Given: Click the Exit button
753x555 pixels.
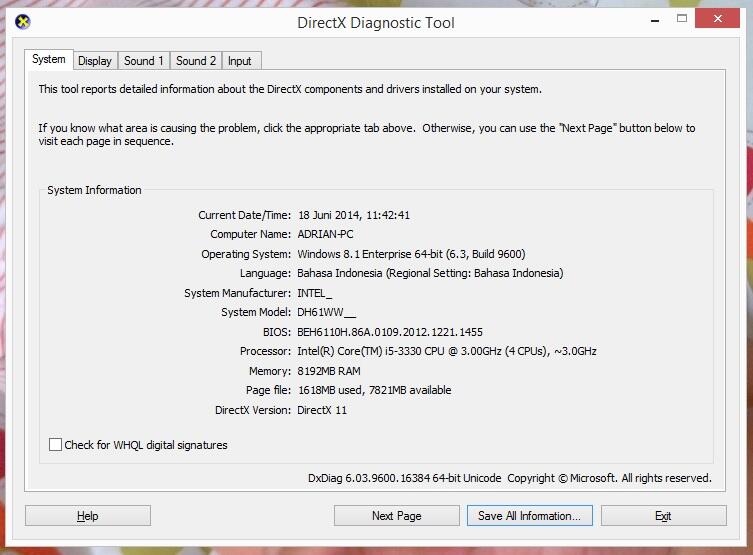Looking at the screenshot, I should point(663,516).
